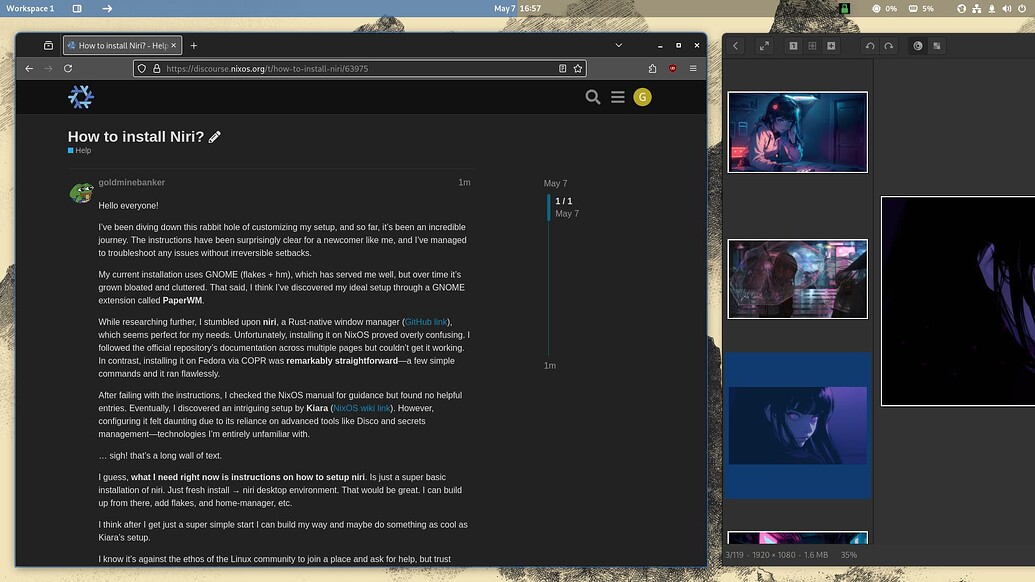
Task: Open the 'NixOS wiki link' from Kiara's setup
Action: point(361,407)
